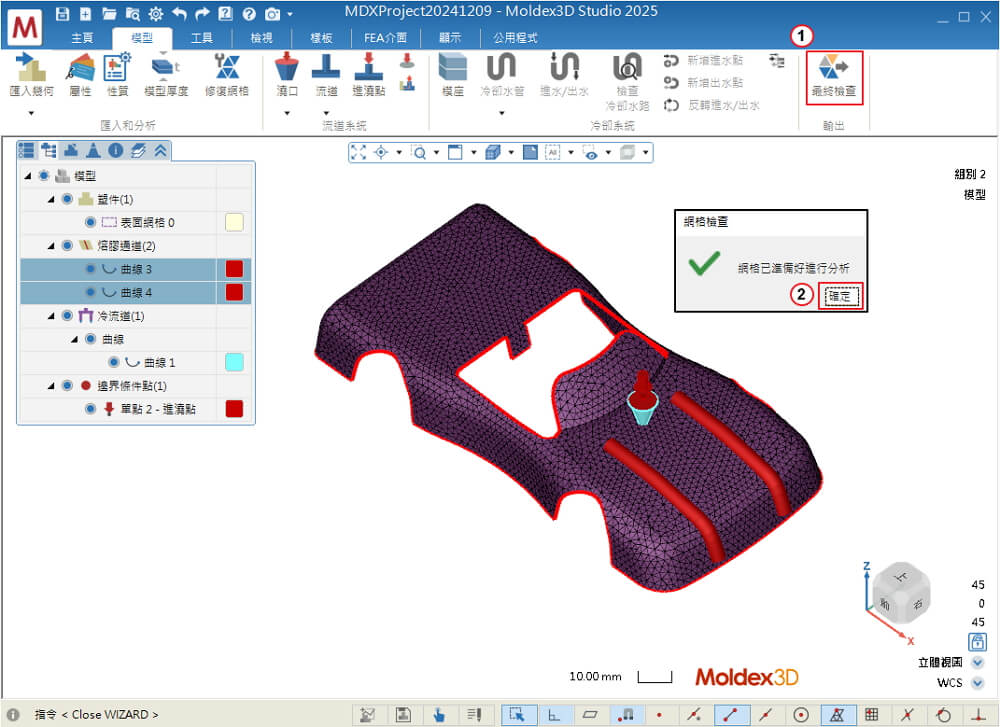The width and height of the screenshot is (1000, 727).
Task: Click the view orientation cube
Action: pyautogui.click(x=901, y=592)
